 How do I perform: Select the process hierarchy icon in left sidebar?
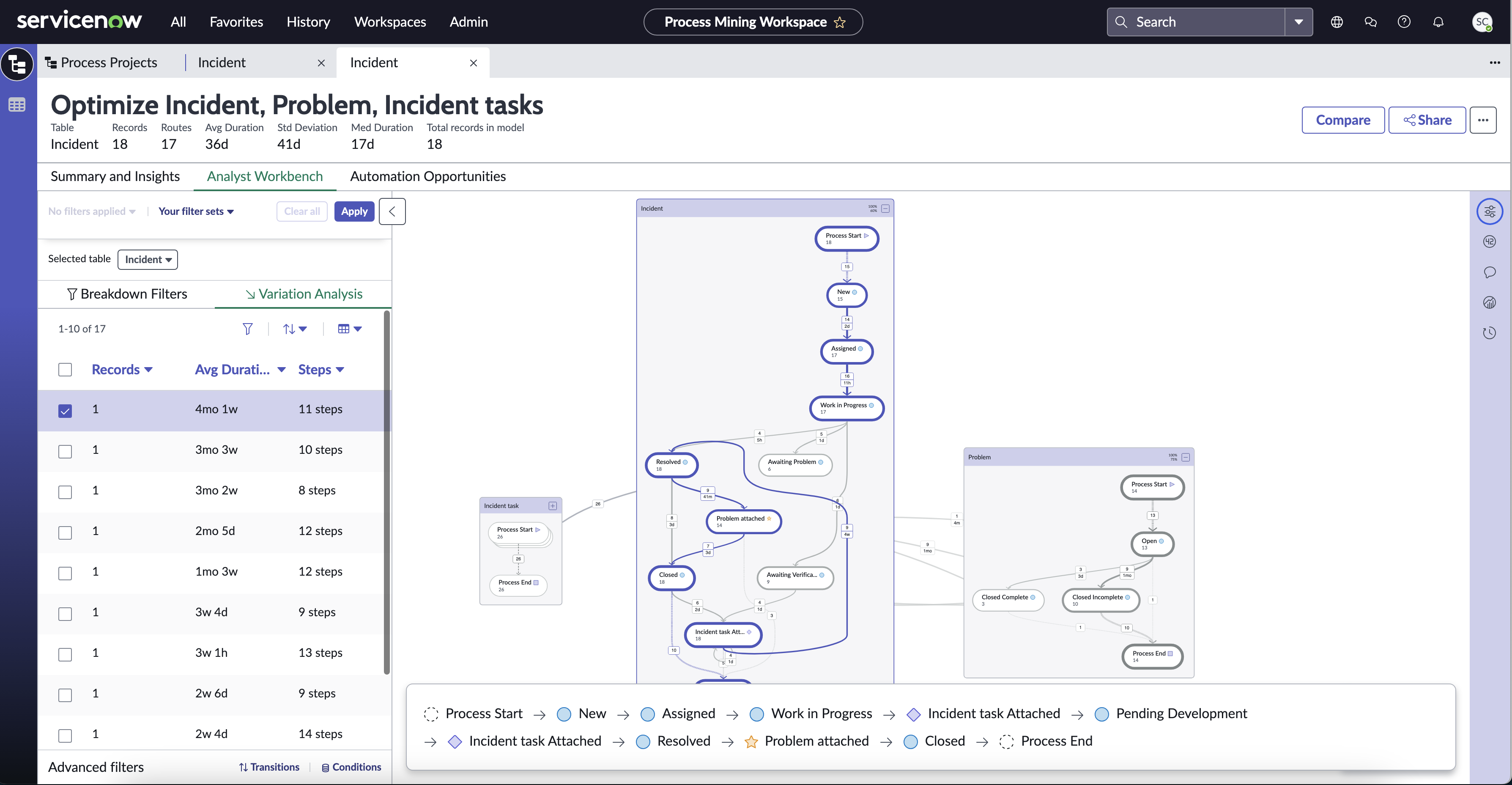pyautogui.click(x=18, y=63)
